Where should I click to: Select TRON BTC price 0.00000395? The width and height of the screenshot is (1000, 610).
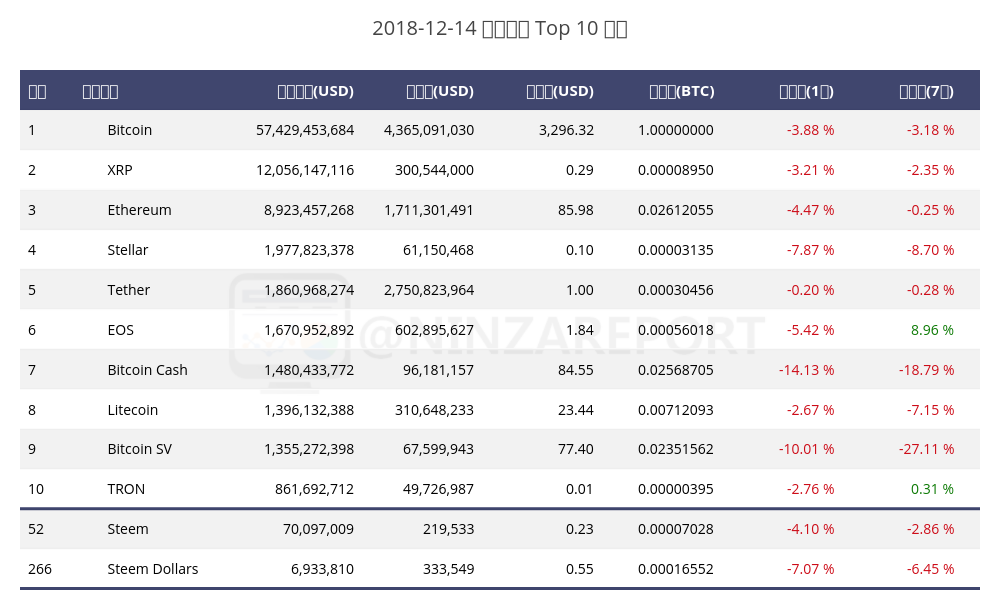[675, 489]
